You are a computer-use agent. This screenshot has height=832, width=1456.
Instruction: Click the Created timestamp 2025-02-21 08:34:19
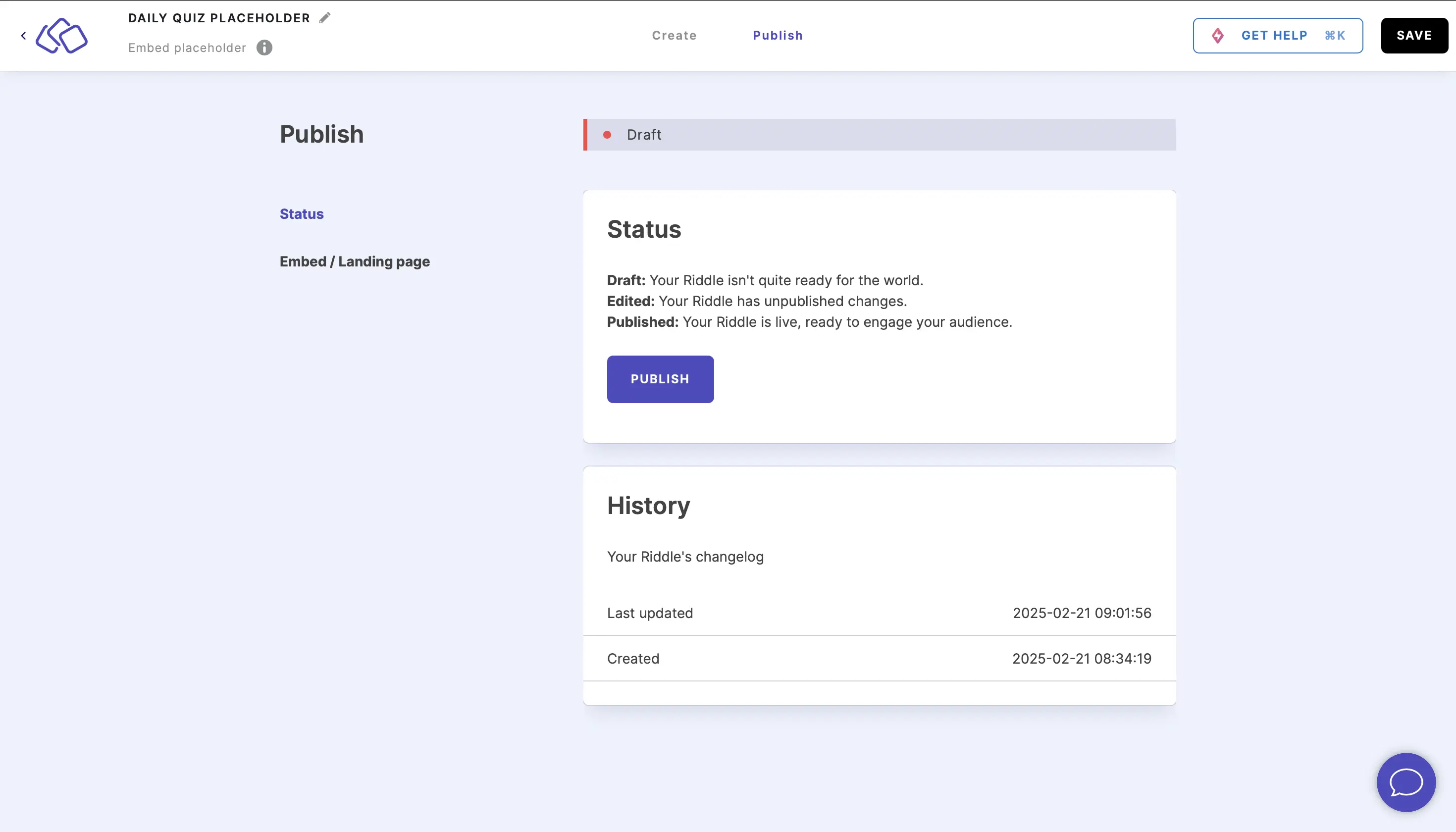(x=1082, y=658)
